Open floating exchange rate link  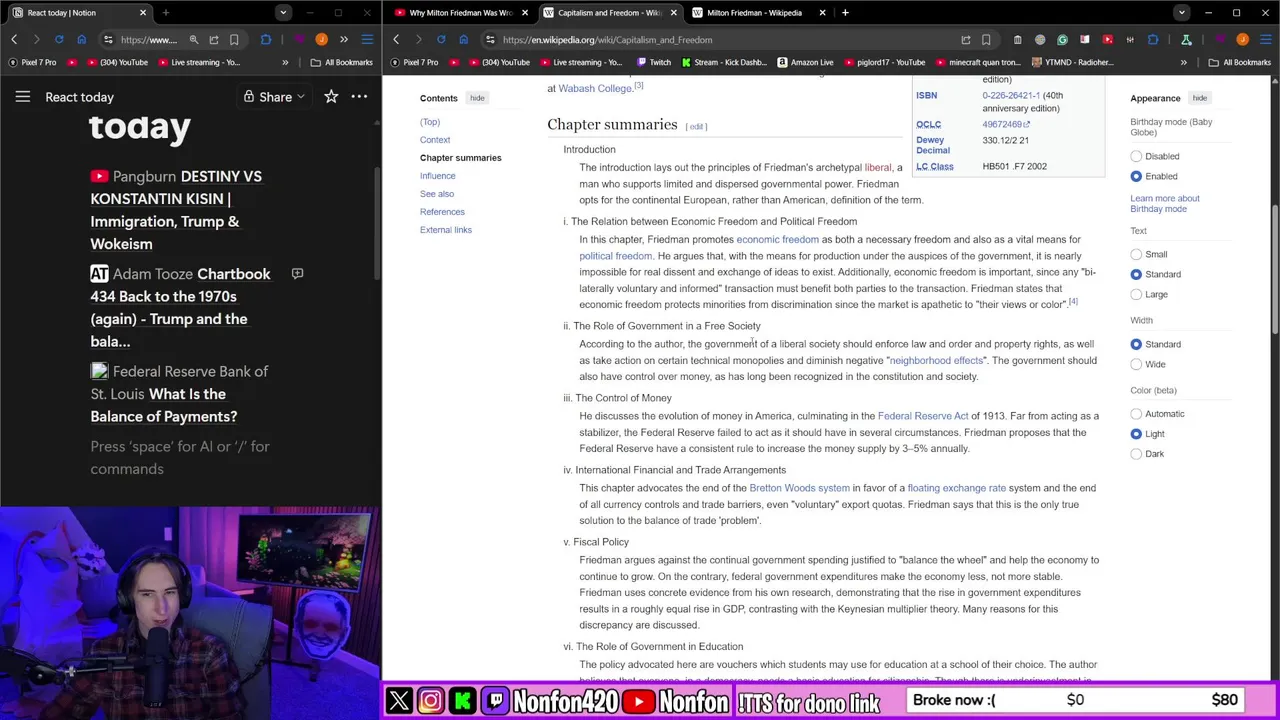956,488
